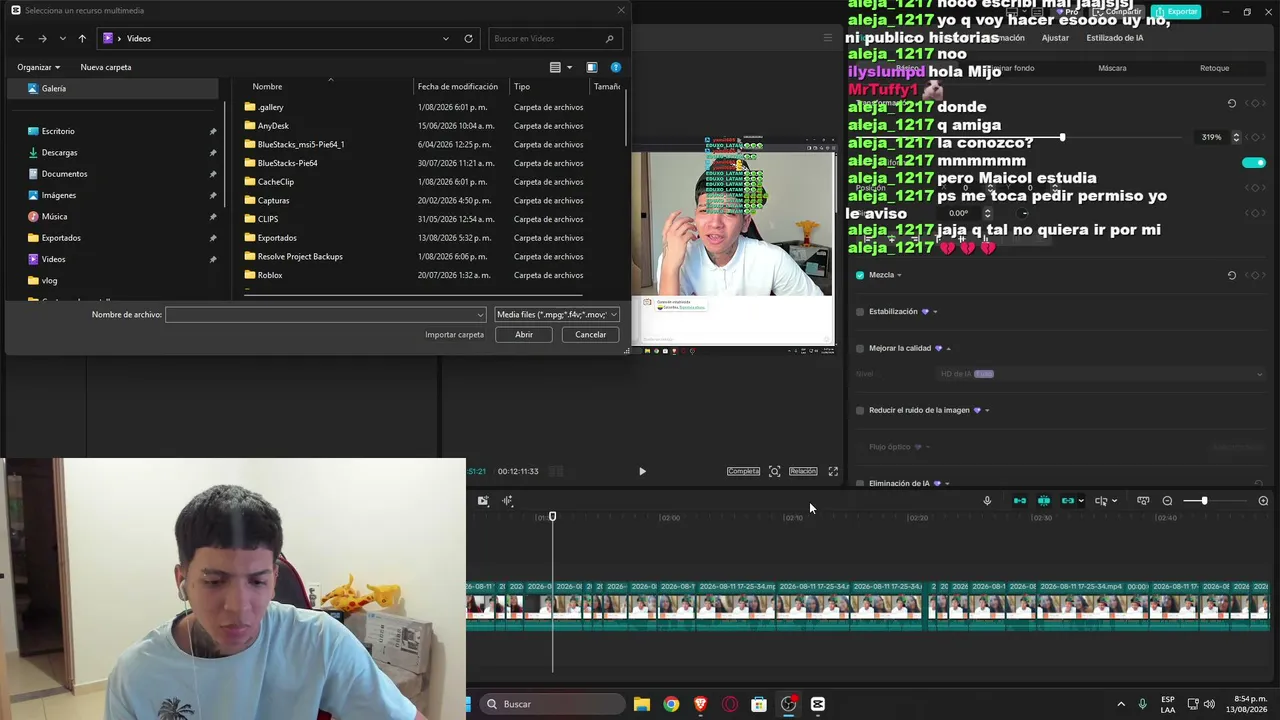Open fullscreen preview in CapCut
This screenshot has height=720, width=1280.
pyautogui.click(x=833, y=471)
